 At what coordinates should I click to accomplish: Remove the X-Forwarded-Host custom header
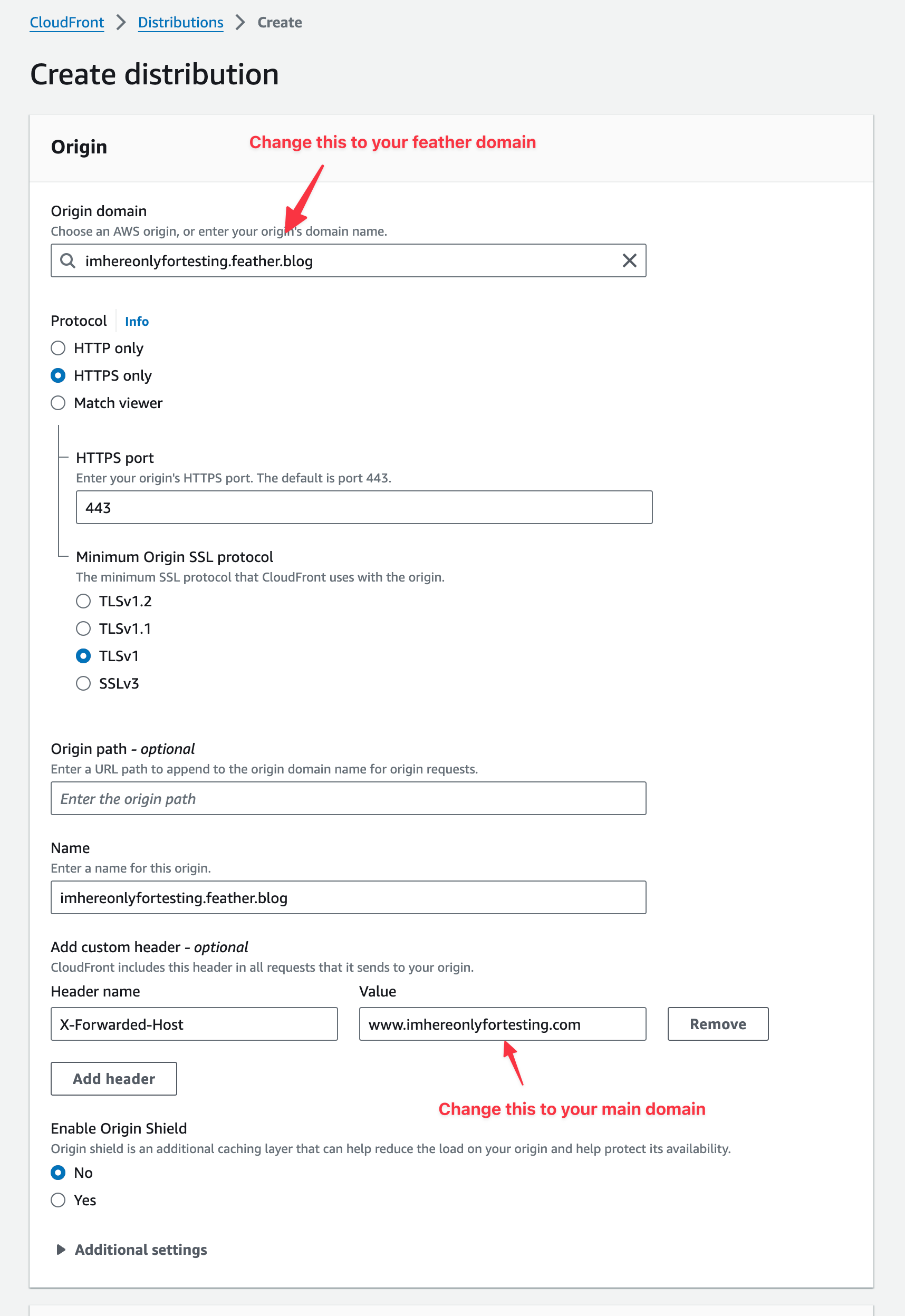717,1024
